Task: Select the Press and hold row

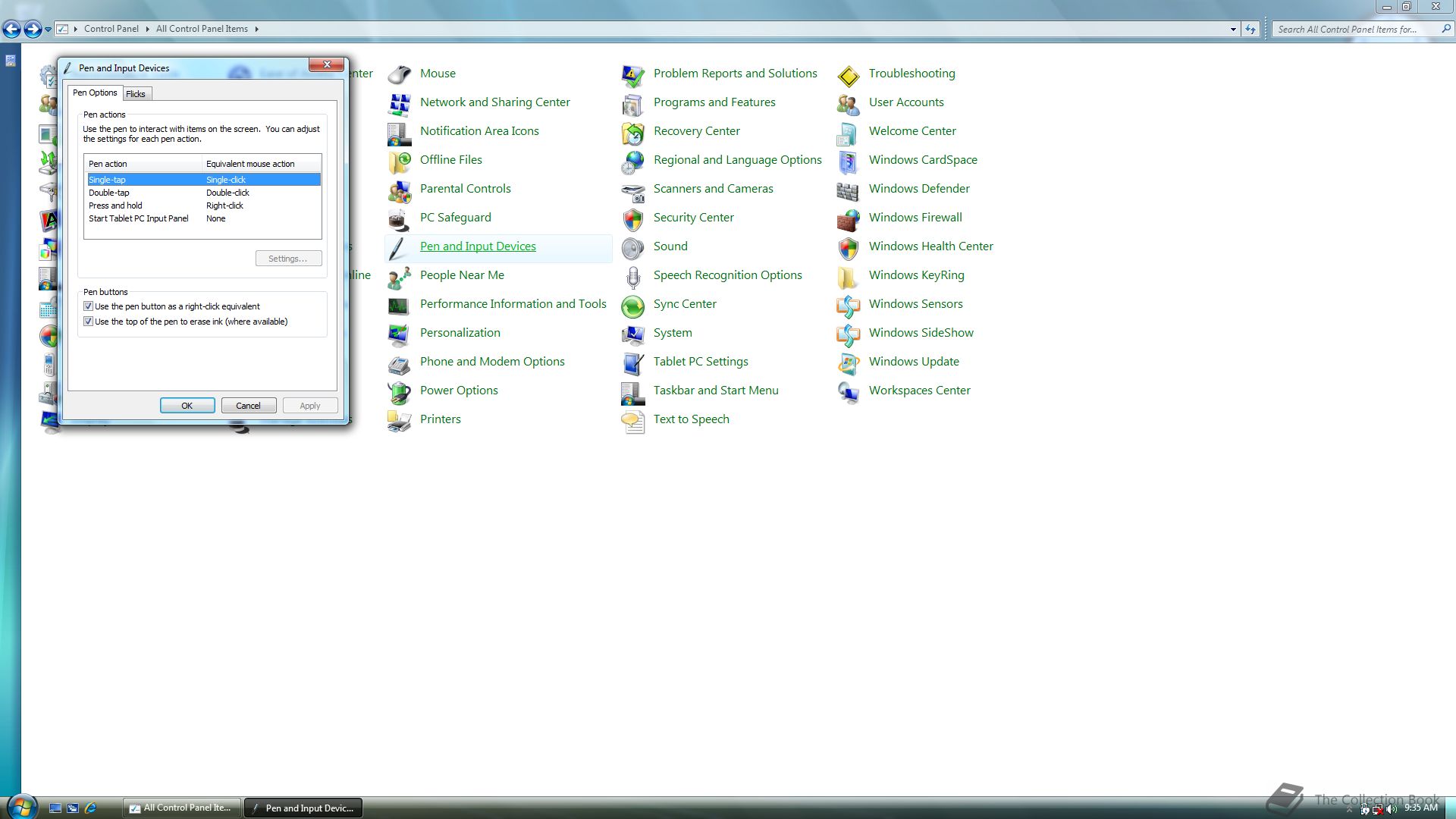Action: [x=203, y=206]
